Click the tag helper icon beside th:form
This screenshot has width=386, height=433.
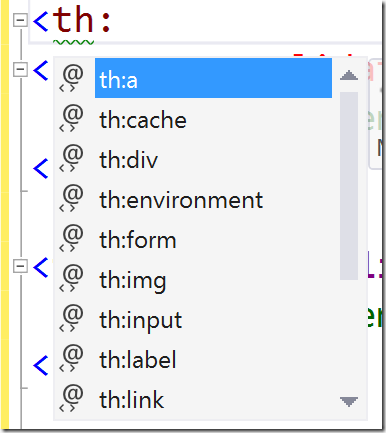tap(72, 238)
